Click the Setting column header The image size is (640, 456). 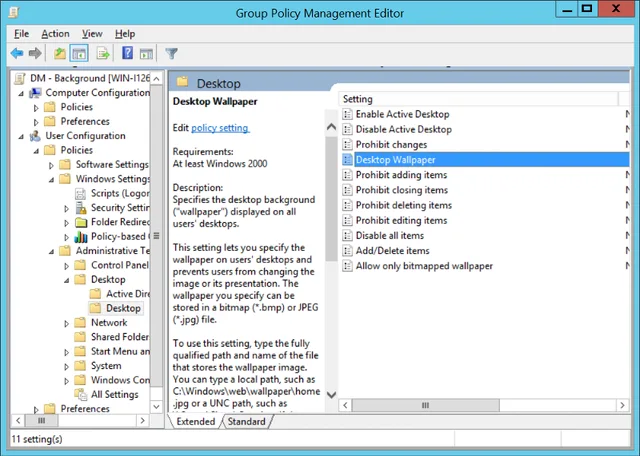tap(478, 99)
